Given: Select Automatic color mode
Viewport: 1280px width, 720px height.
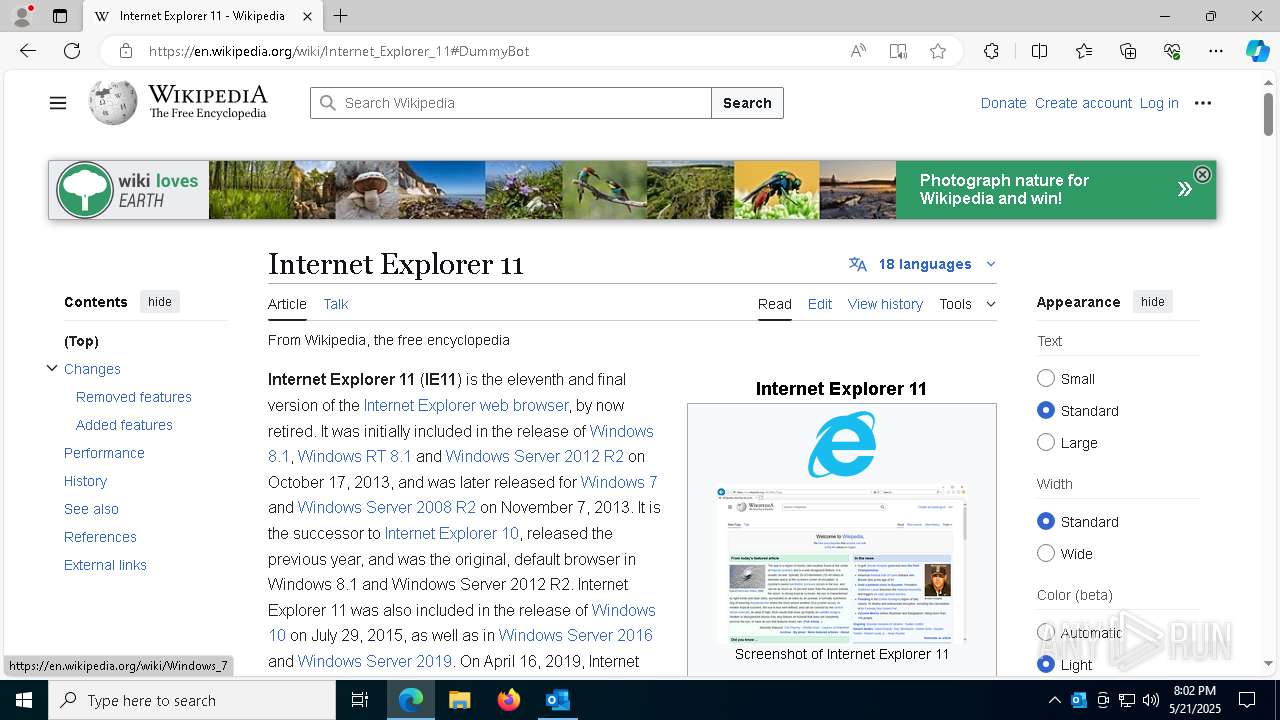Looking at the screenshot, I should point(1046,632).
